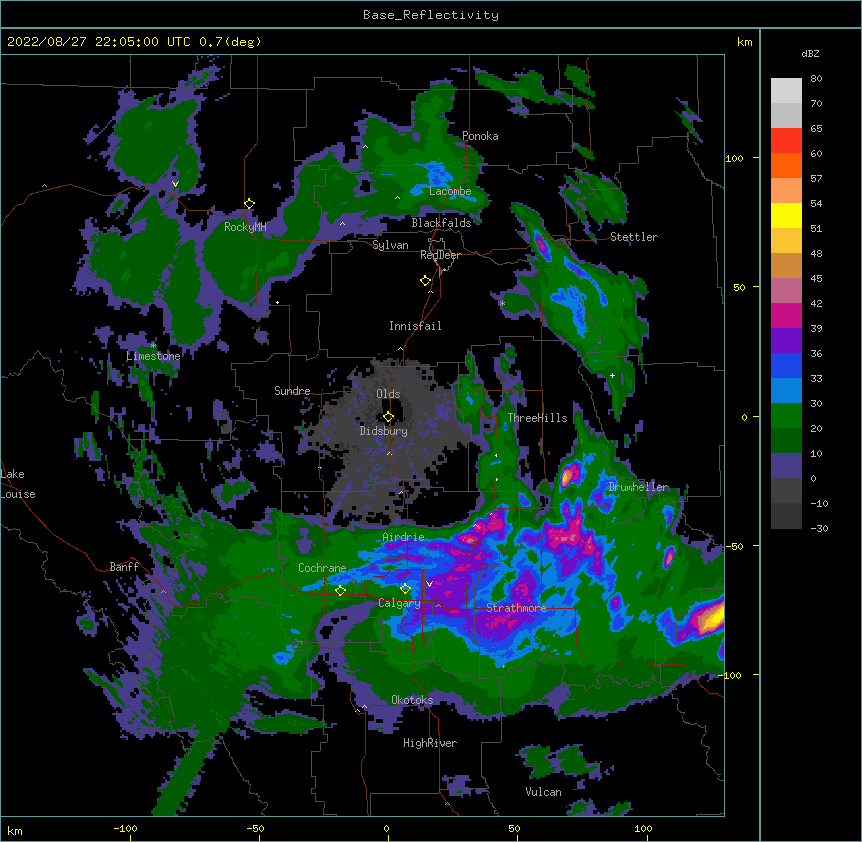Image resolution: width=862 pixels, height=842 pixels.
Task: Pick the purple 36-39 dBZ legend band
Action: (786, 340)
